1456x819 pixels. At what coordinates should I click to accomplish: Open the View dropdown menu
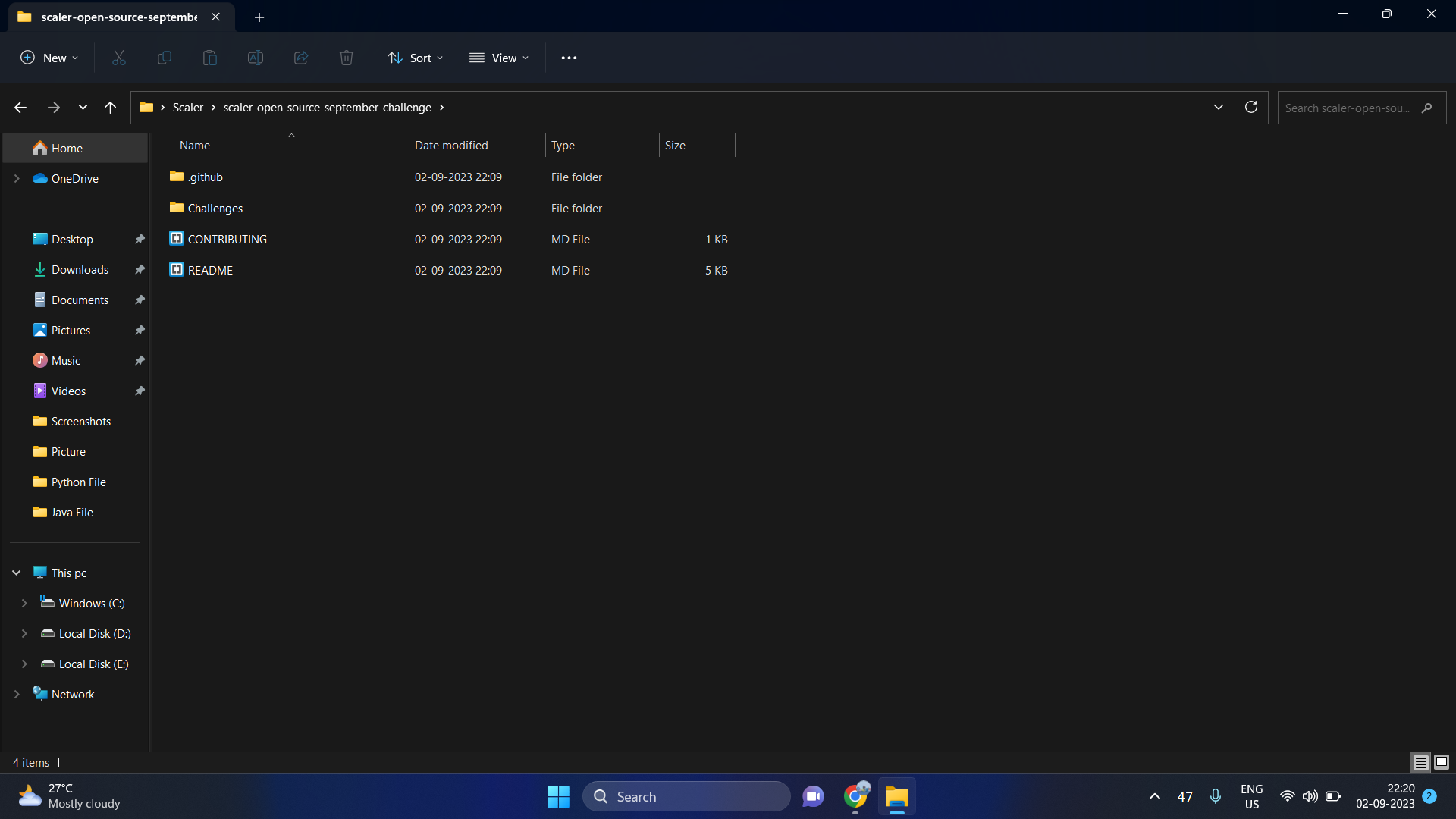pos(499,58)
